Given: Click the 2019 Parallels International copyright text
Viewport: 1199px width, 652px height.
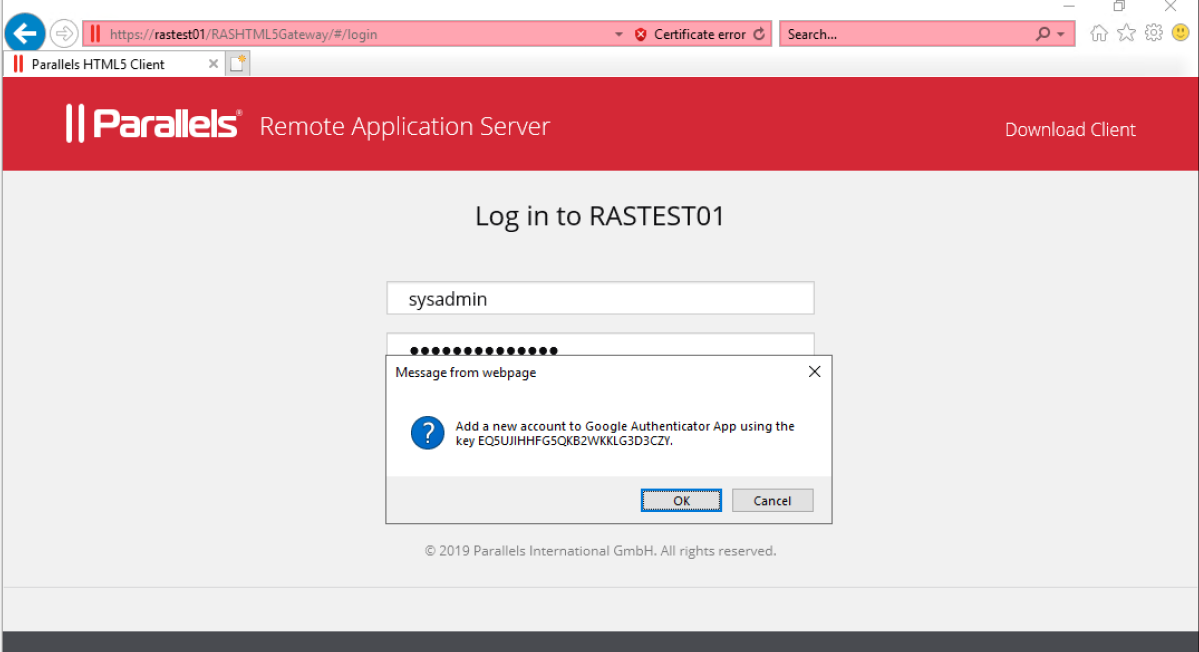Looking at the screenshot, I should tap(600, 550).
